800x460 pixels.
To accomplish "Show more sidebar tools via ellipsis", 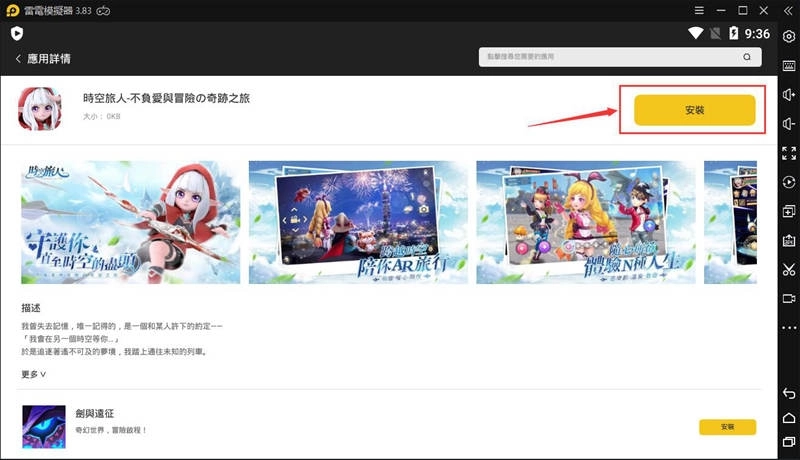I will [789, 327].
